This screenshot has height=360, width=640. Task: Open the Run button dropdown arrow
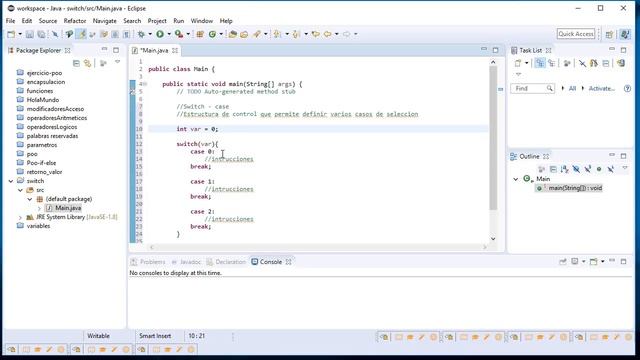[169, 34]
